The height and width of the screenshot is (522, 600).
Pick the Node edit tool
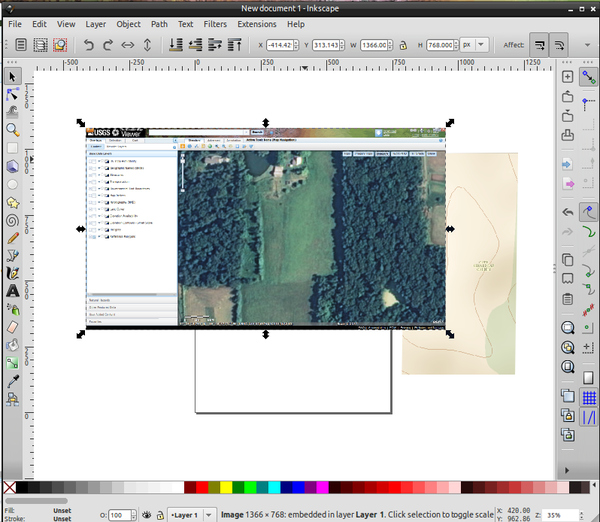coord(13,94)
